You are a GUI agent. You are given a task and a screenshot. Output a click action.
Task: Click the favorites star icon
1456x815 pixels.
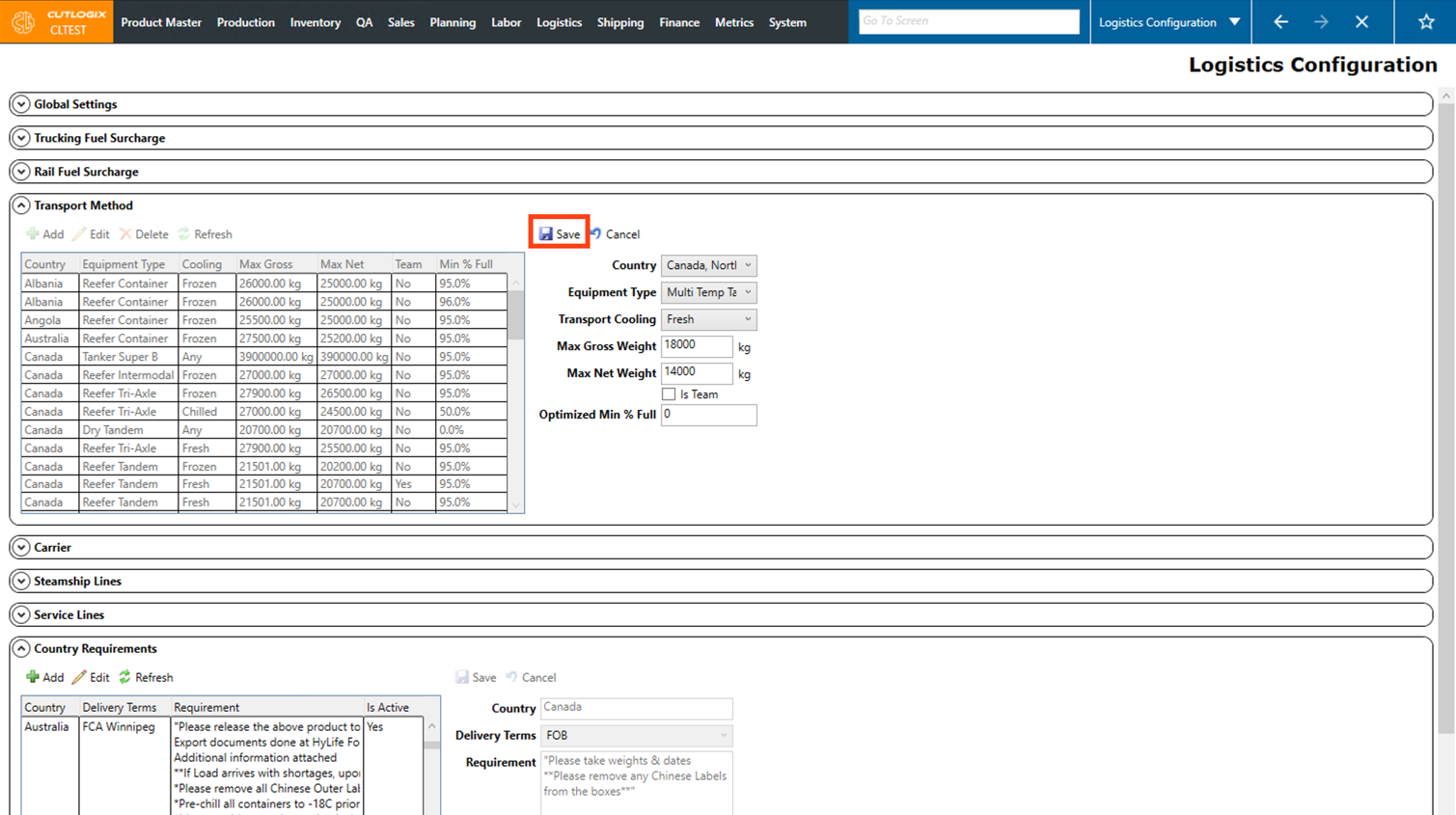tap(1425, 21)
